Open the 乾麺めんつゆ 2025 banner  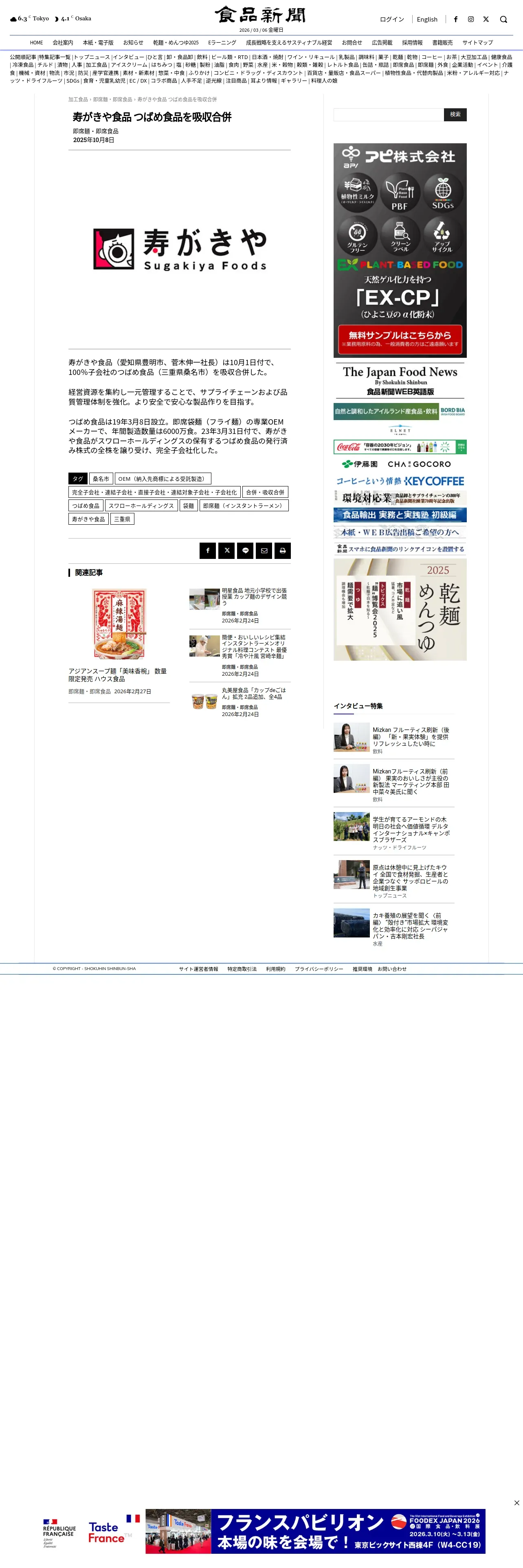[x=400, y=609]
